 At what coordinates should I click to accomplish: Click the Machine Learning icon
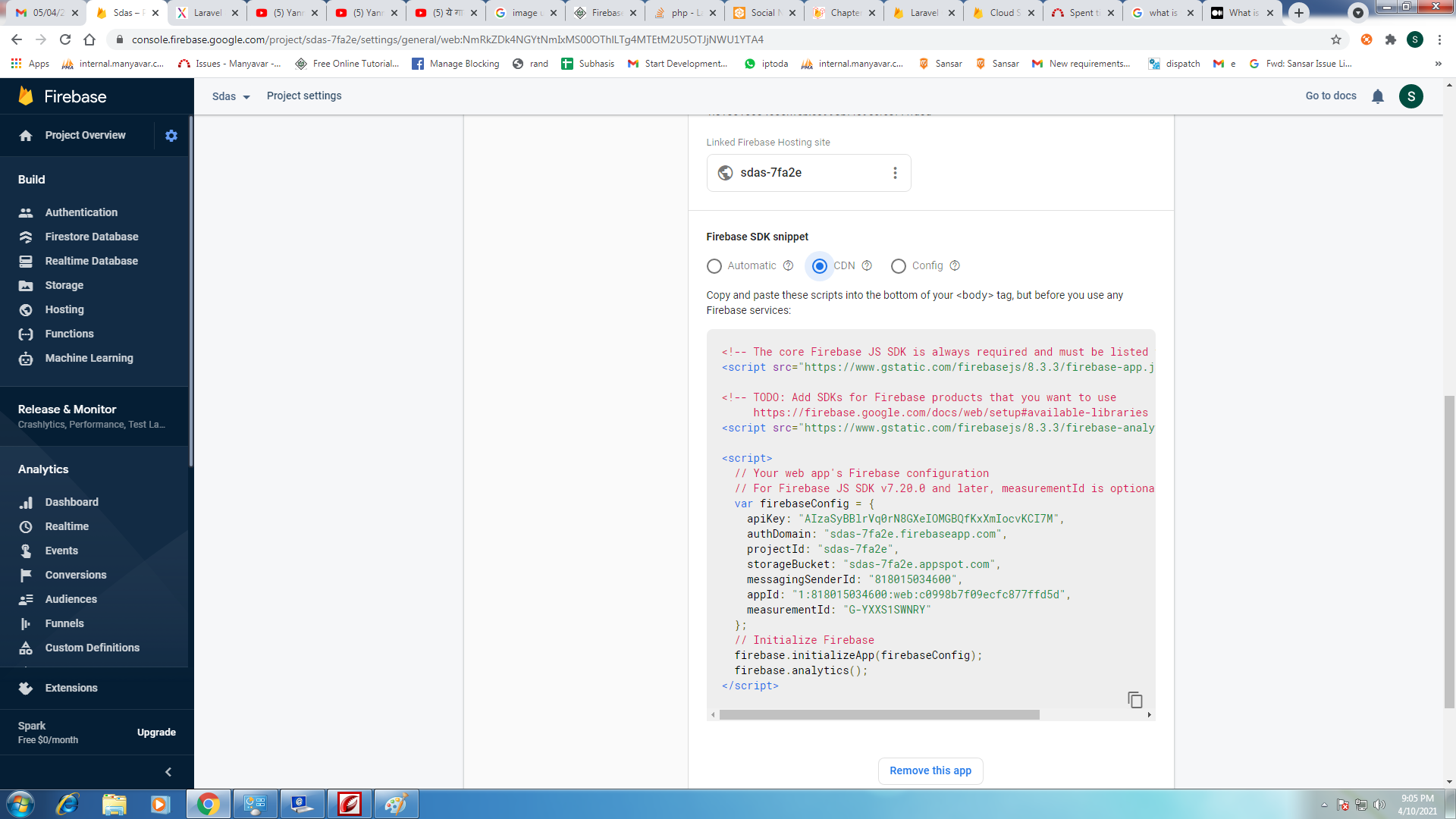click(x=26, y=358)
